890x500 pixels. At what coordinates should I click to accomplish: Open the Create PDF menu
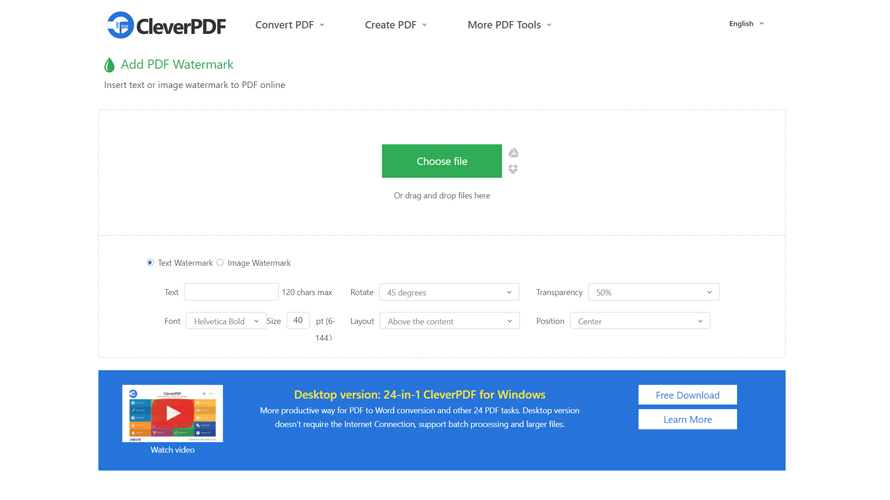(x=396, y=25)
